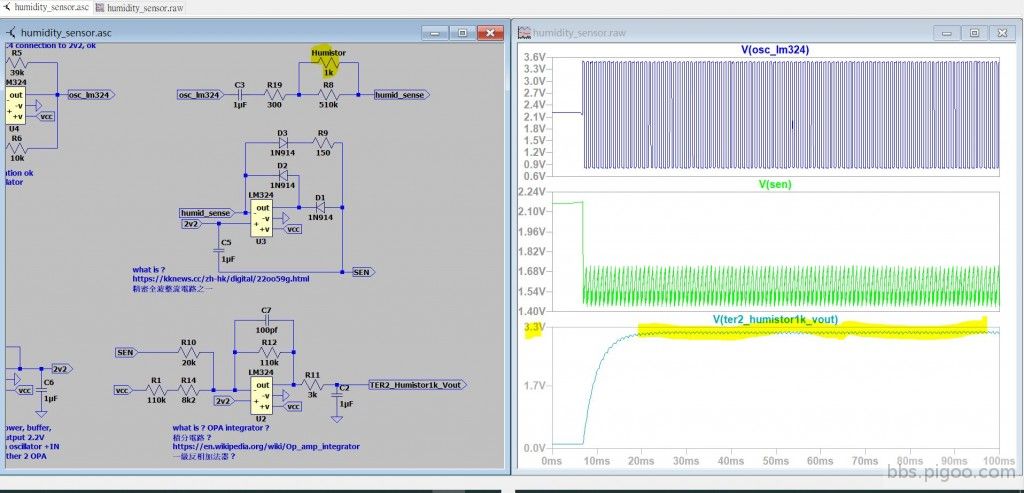Select the V(osc_lm324) trace label
Image resolution: width=1024 pixels, height=493 pixels.
coord(775,50)
